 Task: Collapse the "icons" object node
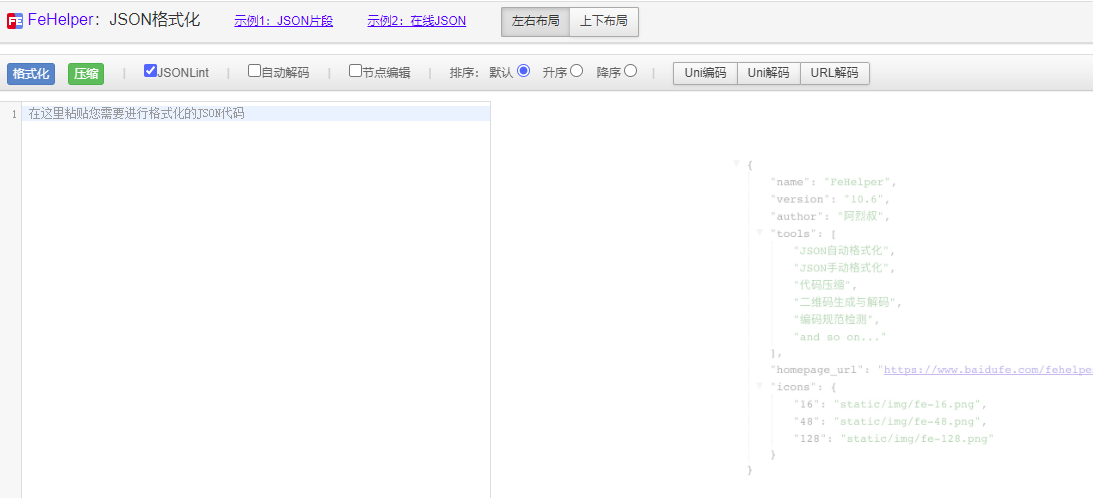tap(760, 386)
